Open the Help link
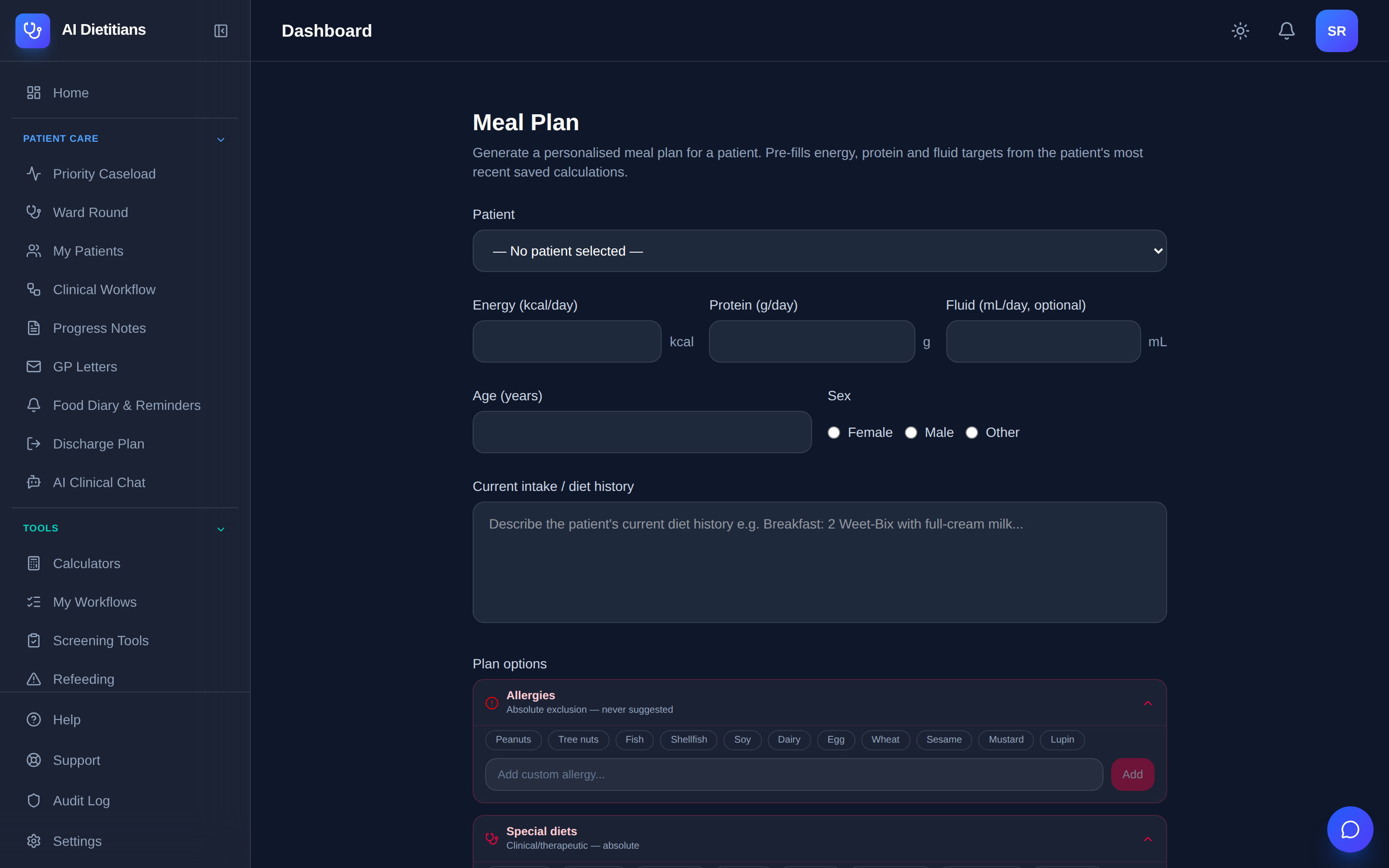This screenshot has height=868, width=1389. (124, 720)
